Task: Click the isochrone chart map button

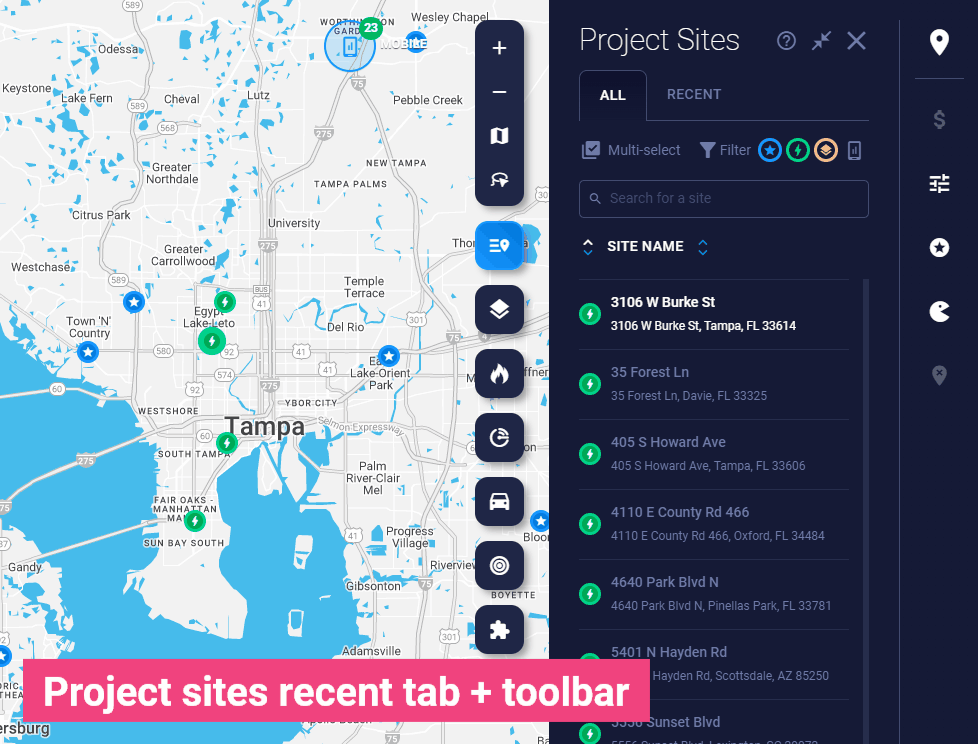Action: pyautogui.click(x=499, y=438)
